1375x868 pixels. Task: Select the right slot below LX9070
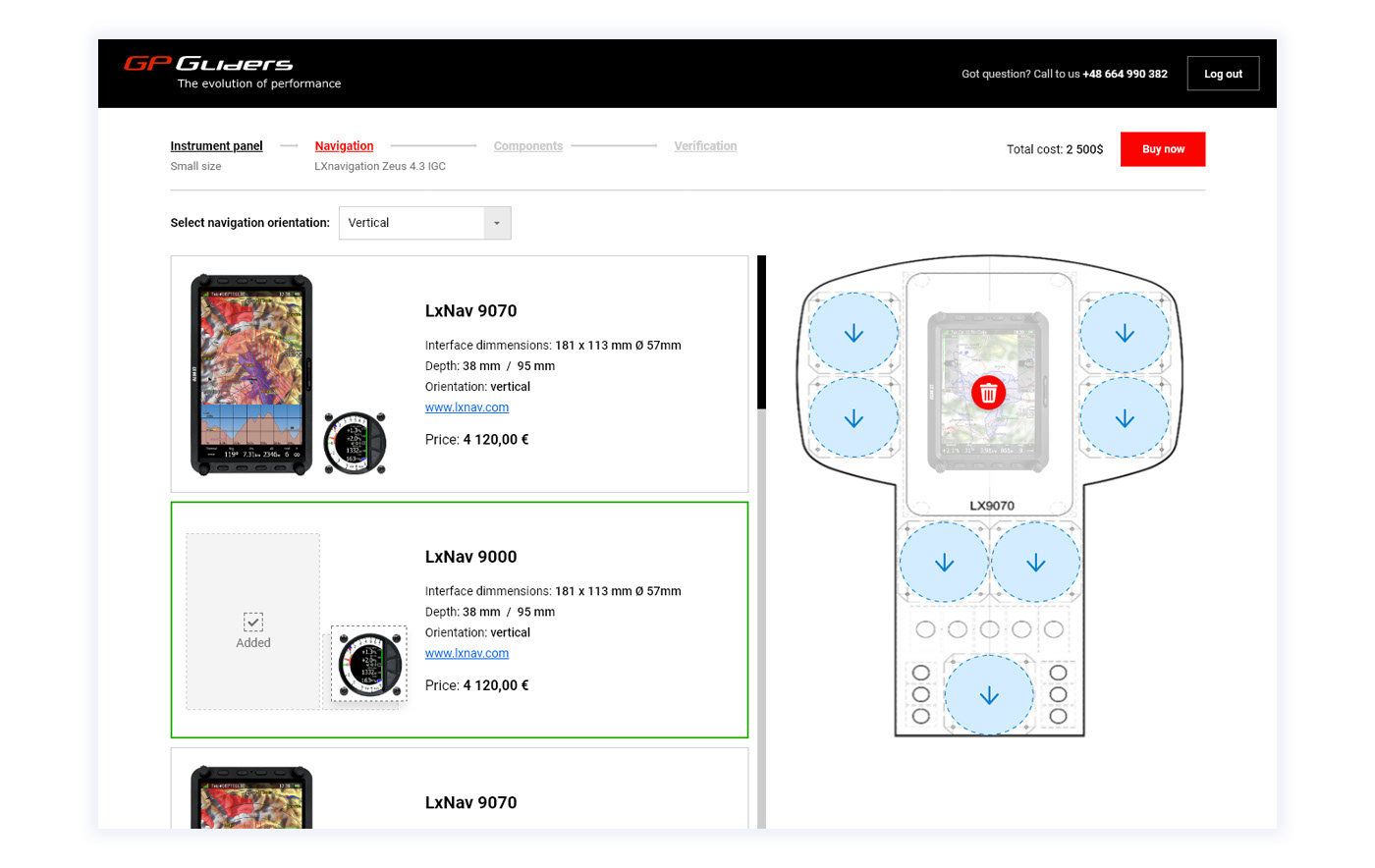1035,563
